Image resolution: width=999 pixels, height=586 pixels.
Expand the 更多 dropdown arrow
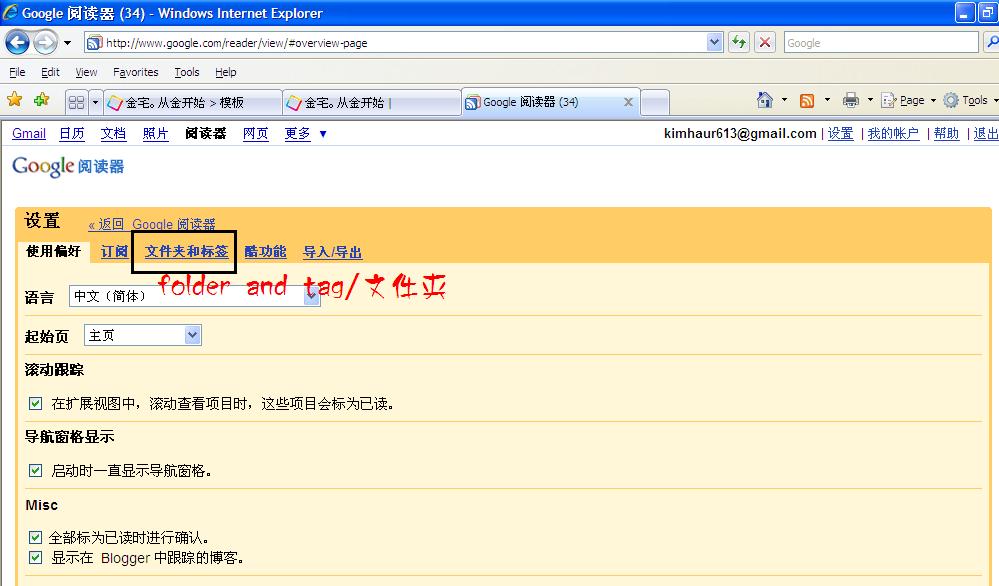click(x=322, y=133)
